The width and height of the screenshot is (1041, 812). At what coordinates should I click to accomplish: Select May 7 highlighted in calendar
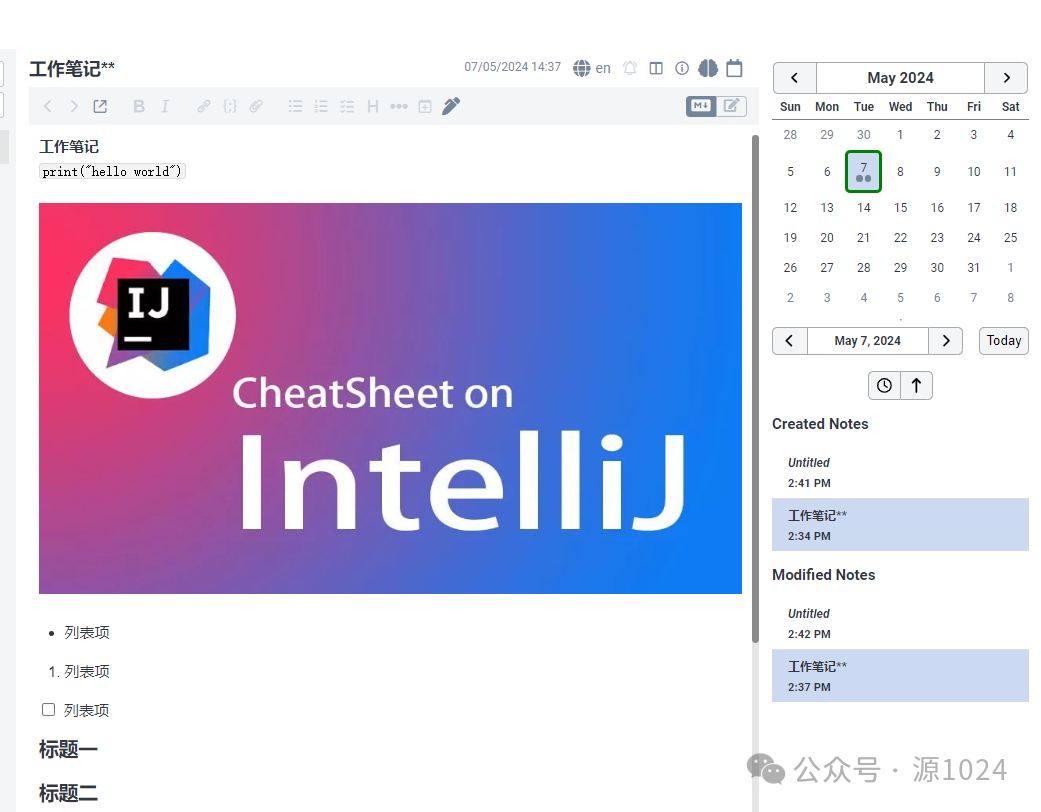[x=863, y=172]
